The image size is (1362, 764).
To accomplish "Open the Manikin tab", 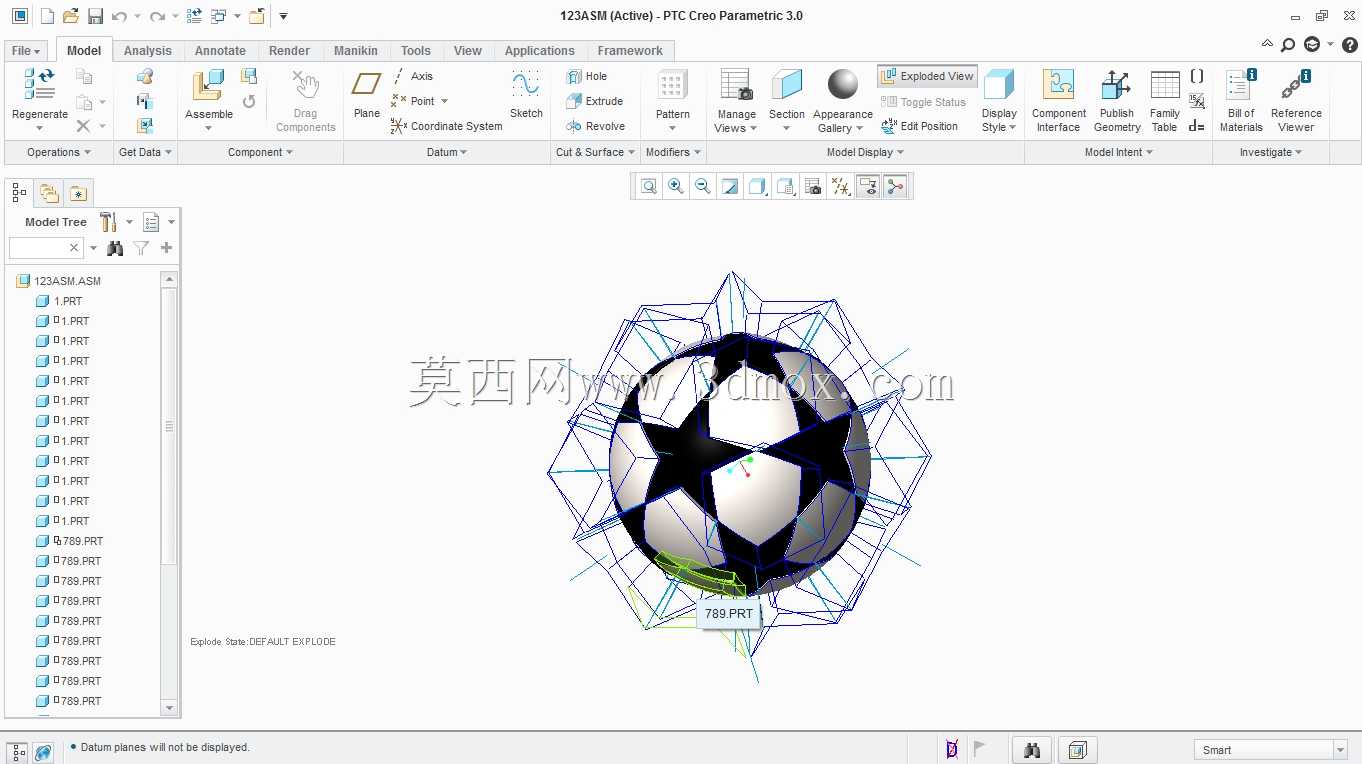I will tap(356, 51).
